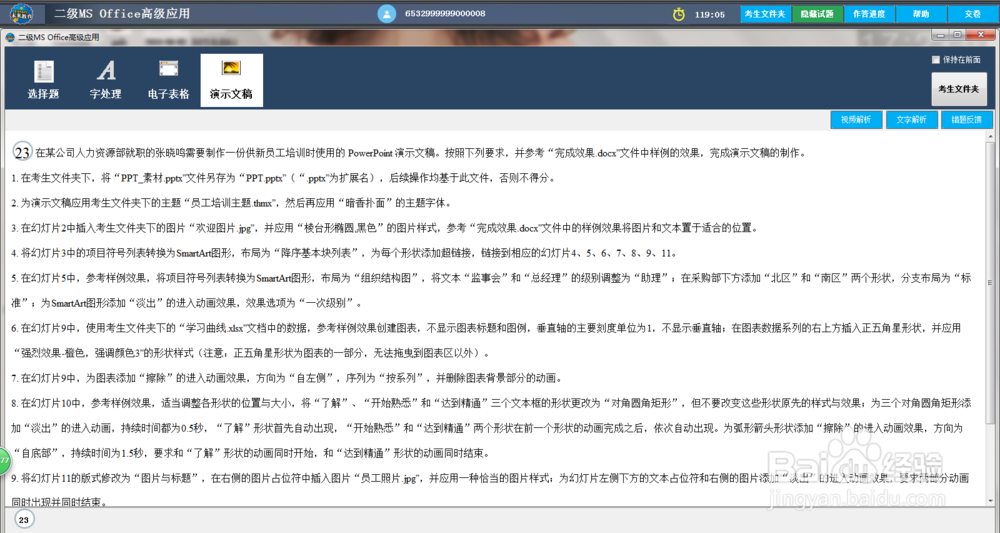Click the 演示文稿 slide icon
The height and width of the screenshot is (533, 1000).
[231, 68]
